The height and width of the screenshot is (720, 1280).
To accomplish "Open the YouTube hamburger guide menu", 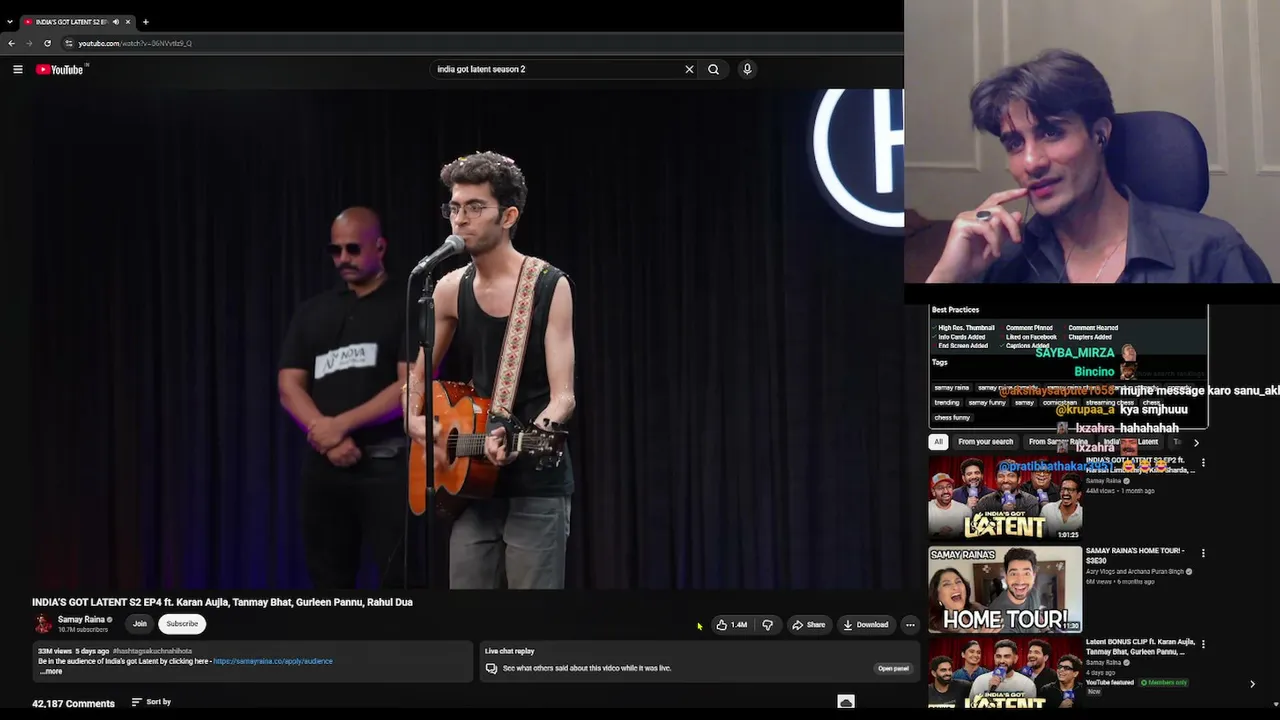I will 18,69.
